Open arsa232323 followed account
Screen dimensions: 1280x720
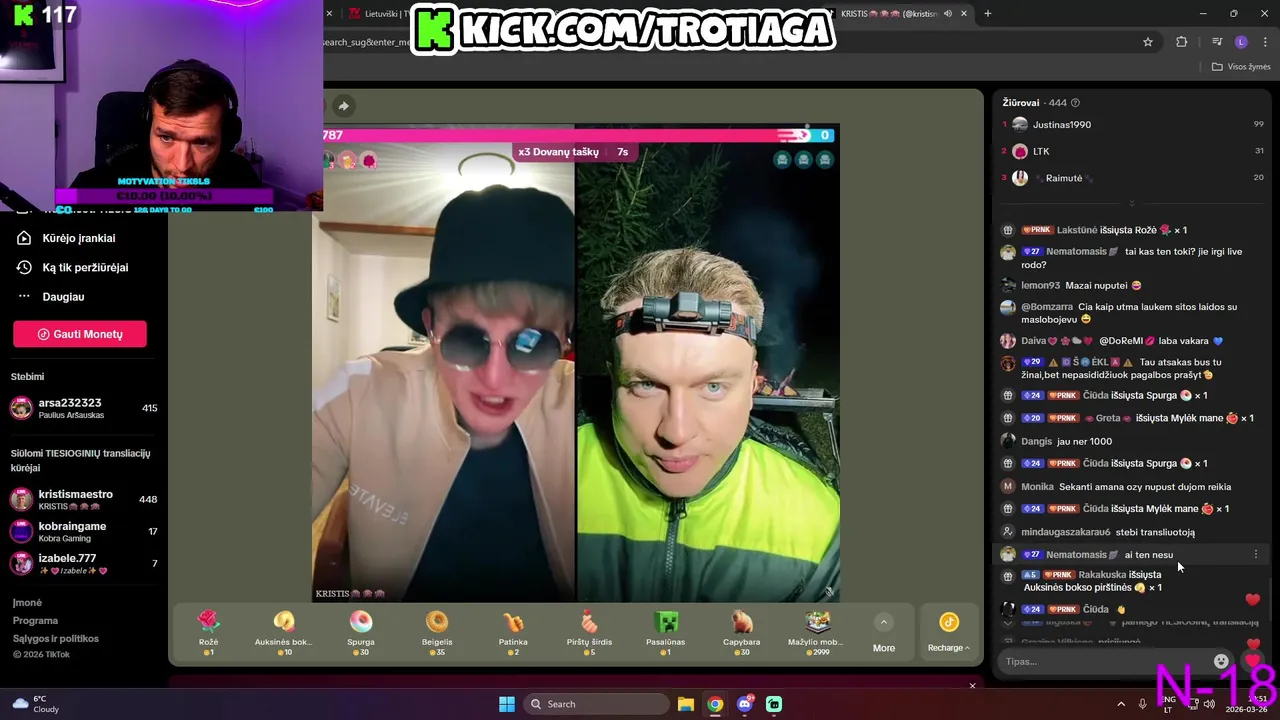(85, 408)
